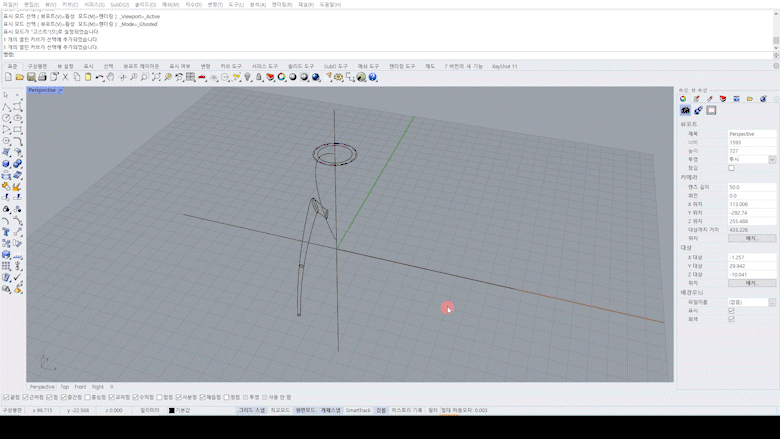The width and height of the screenshot is (780, 439).
Task: Toggle the 표시 wallpaper checkbox
Action: [731, 310]
